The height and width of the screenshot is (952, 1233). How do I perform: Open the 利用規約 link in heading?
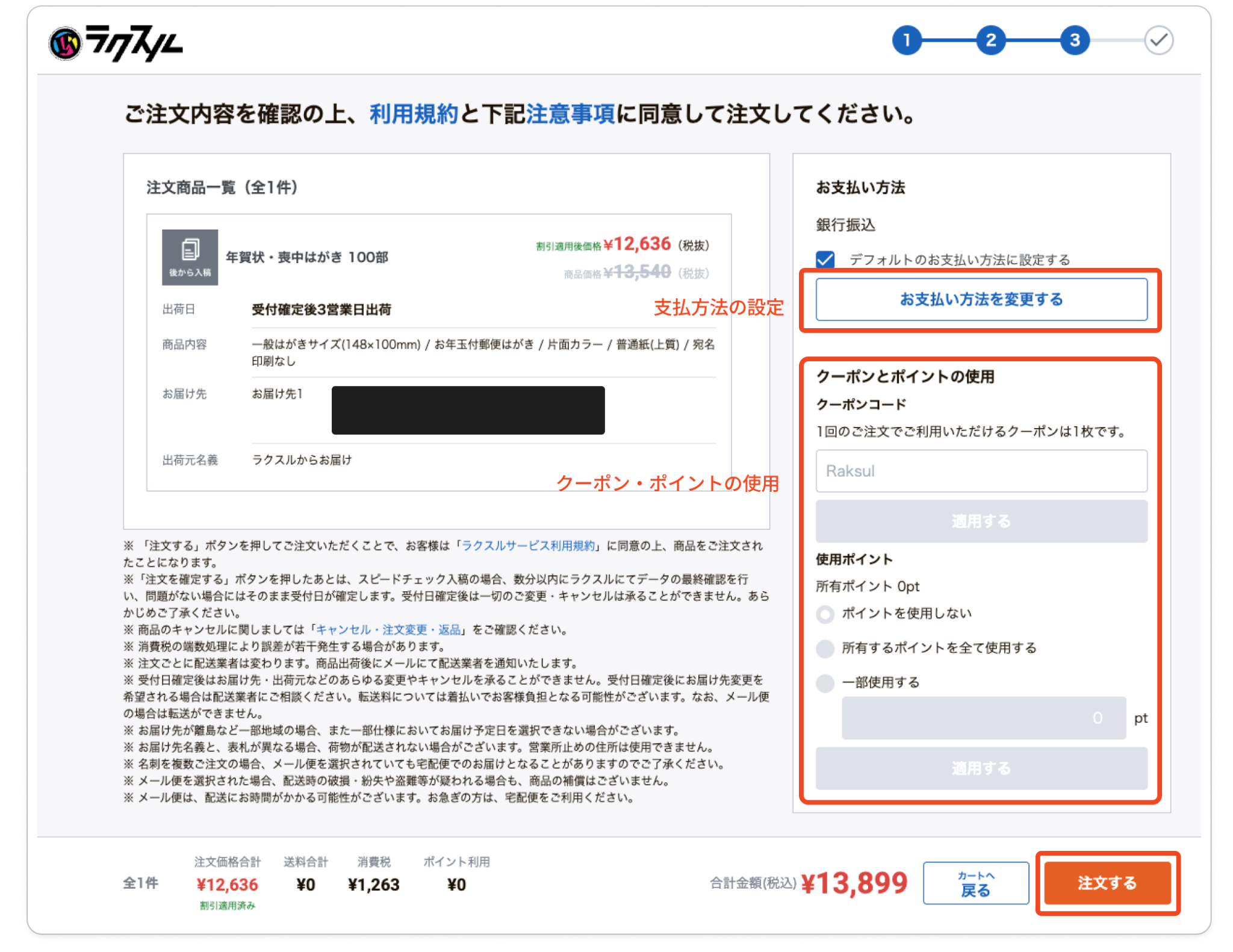[x=414, y=114]
